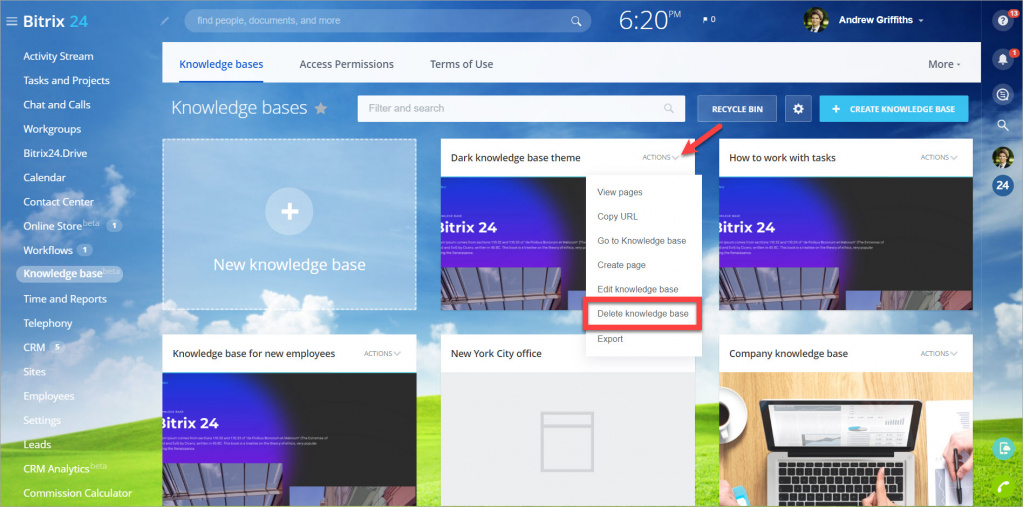Open Time and Reports in sidebar
1023x507 pixels.
coord(65,299)
